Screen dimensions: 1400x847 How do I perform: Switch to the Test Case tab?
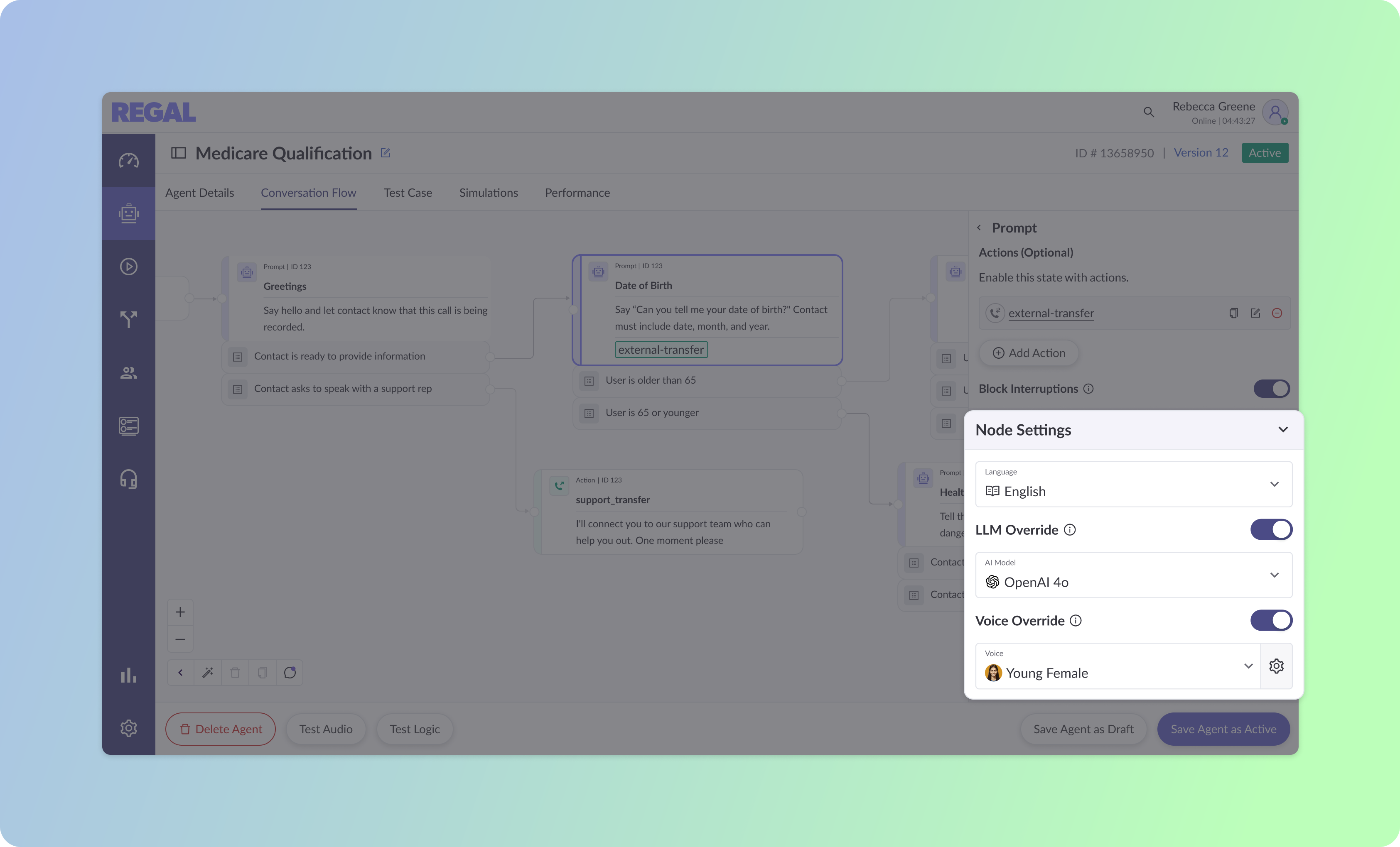coord(408,193)
